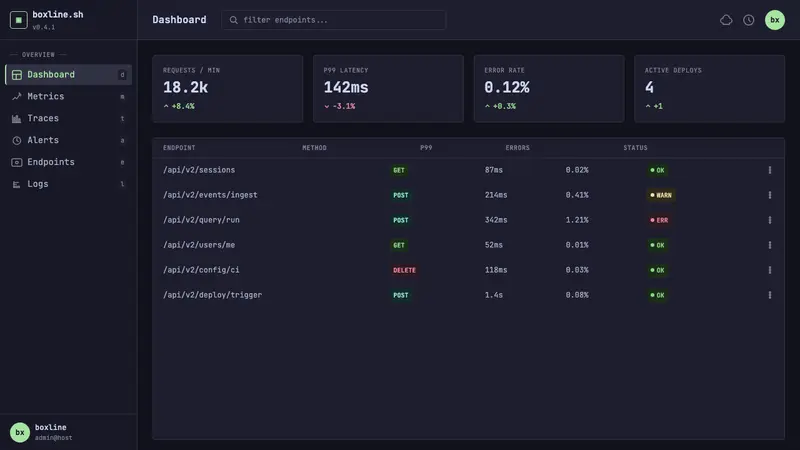Open row menu for /api/v2/config/ci
Screen dimensions: 800x450
(x=769, y=270)
